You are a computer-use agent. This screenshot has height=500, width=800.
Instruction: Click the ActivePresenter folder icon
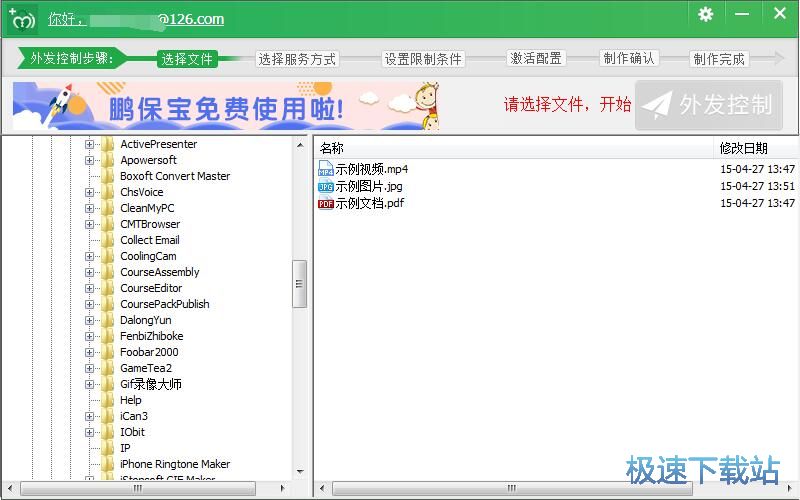107,144
